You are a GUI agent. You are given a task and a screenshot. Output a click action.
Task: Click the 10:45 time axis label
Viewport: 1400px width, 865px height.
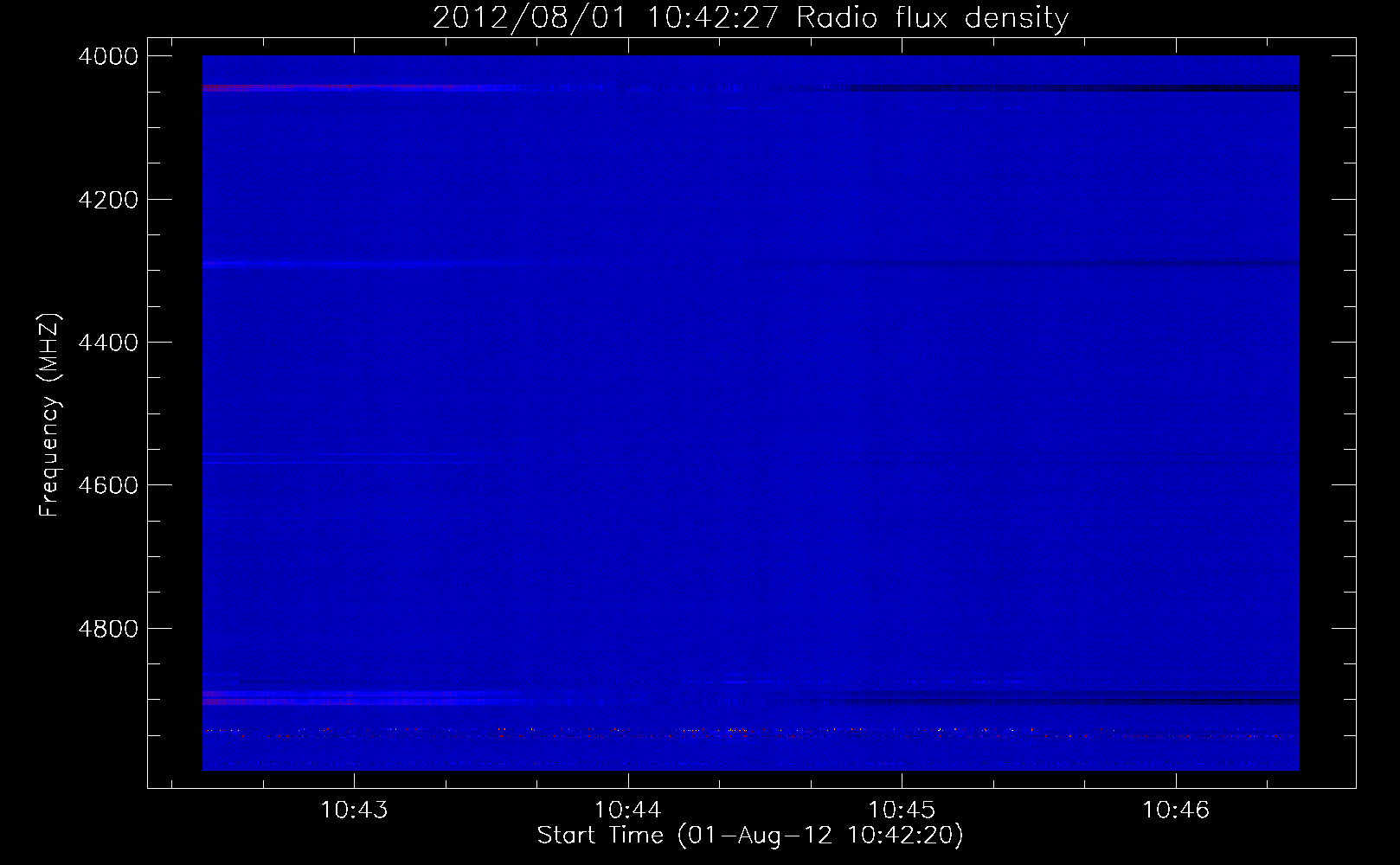coord(902,811)
